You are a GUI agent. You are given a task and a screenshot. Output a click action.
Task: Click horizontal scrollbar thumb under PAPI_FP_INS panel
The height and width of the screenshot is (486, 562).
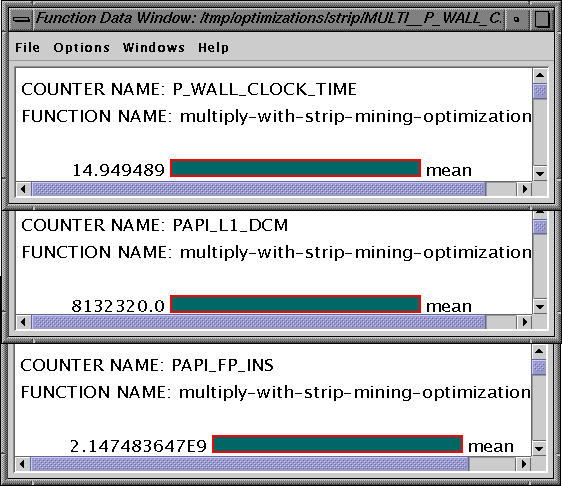[x=250, y=464]
